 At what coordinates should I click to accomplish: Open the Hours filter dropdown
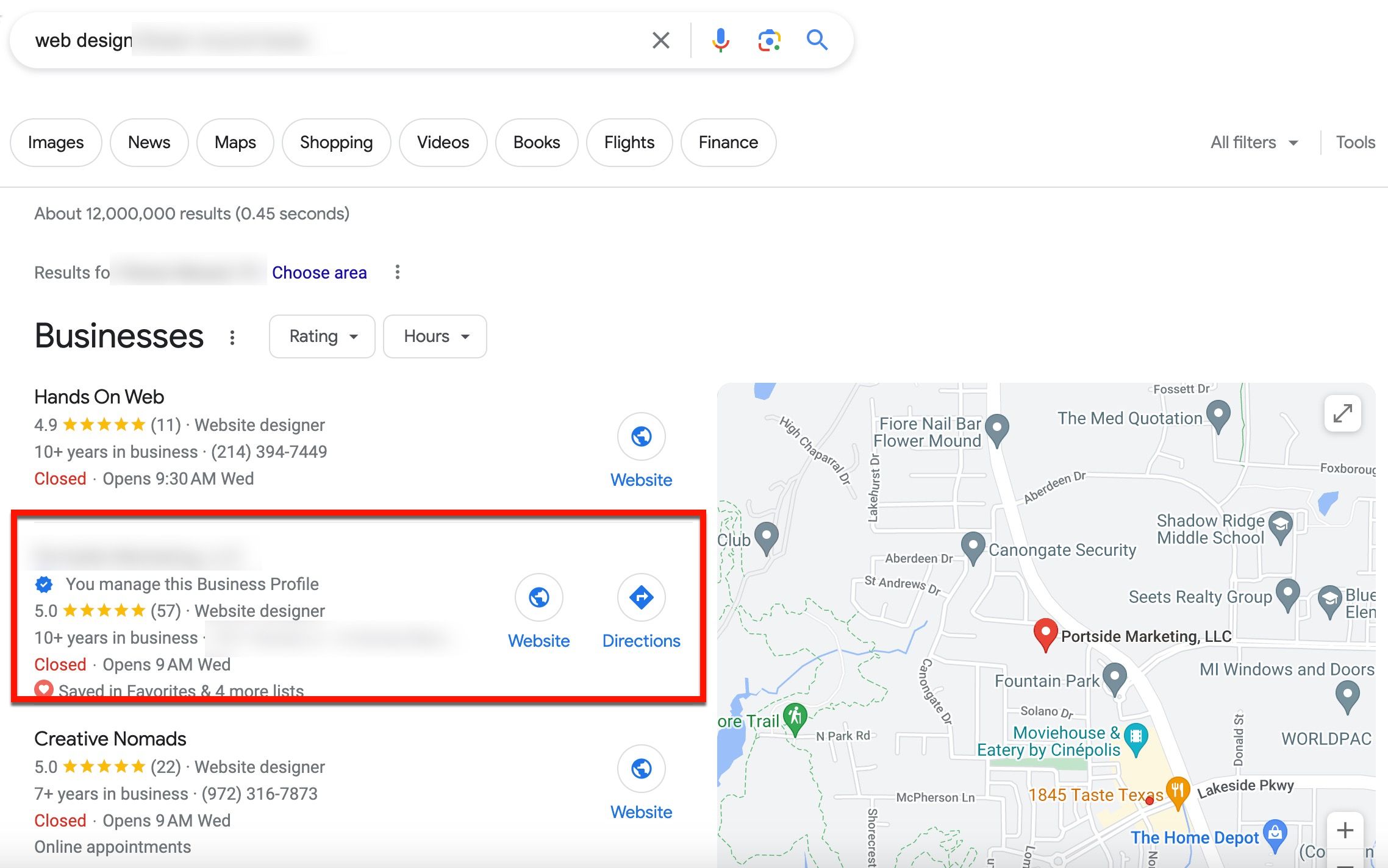(435, 336)
